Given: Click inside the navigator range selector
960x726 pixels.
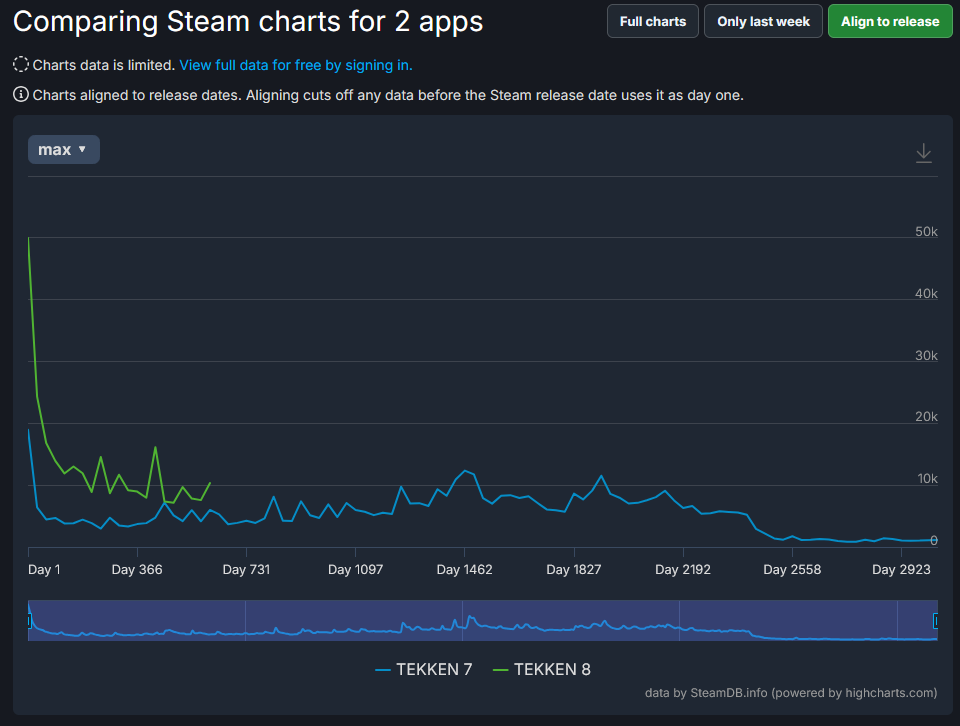Looking at the screenshot, I should pos(480,620).
